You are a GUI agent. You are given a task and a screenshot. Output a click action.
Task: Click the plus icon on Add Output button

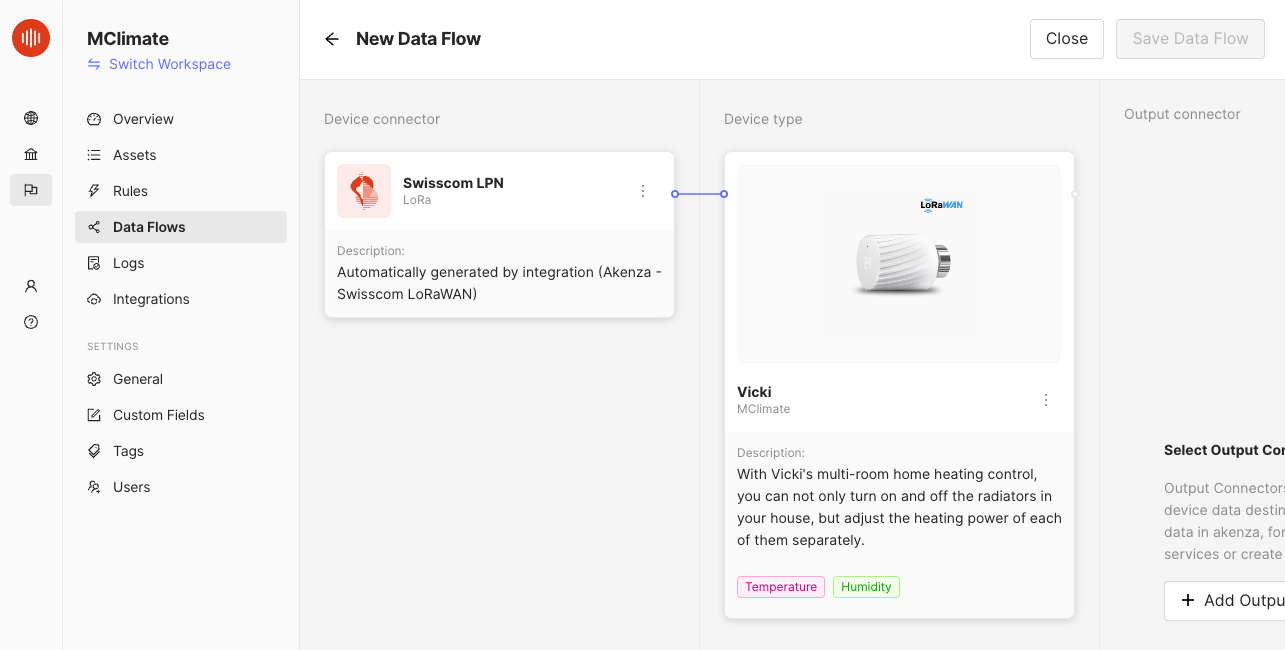pyautogui.click(x=1188, y=600)
